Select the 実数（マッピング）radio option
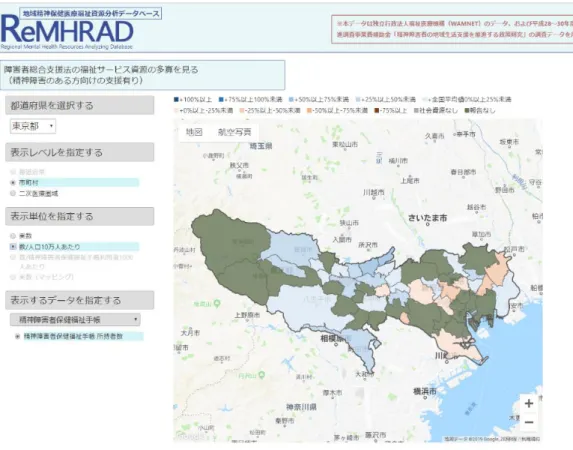The width and height of the screenshot is (573, 450). coord(13,277)
